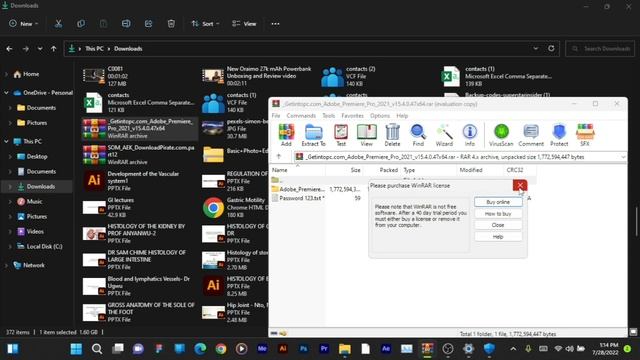Click the Copy icon in File Explorer
This screenshot has width=640, height=360.
pos(81,24)
